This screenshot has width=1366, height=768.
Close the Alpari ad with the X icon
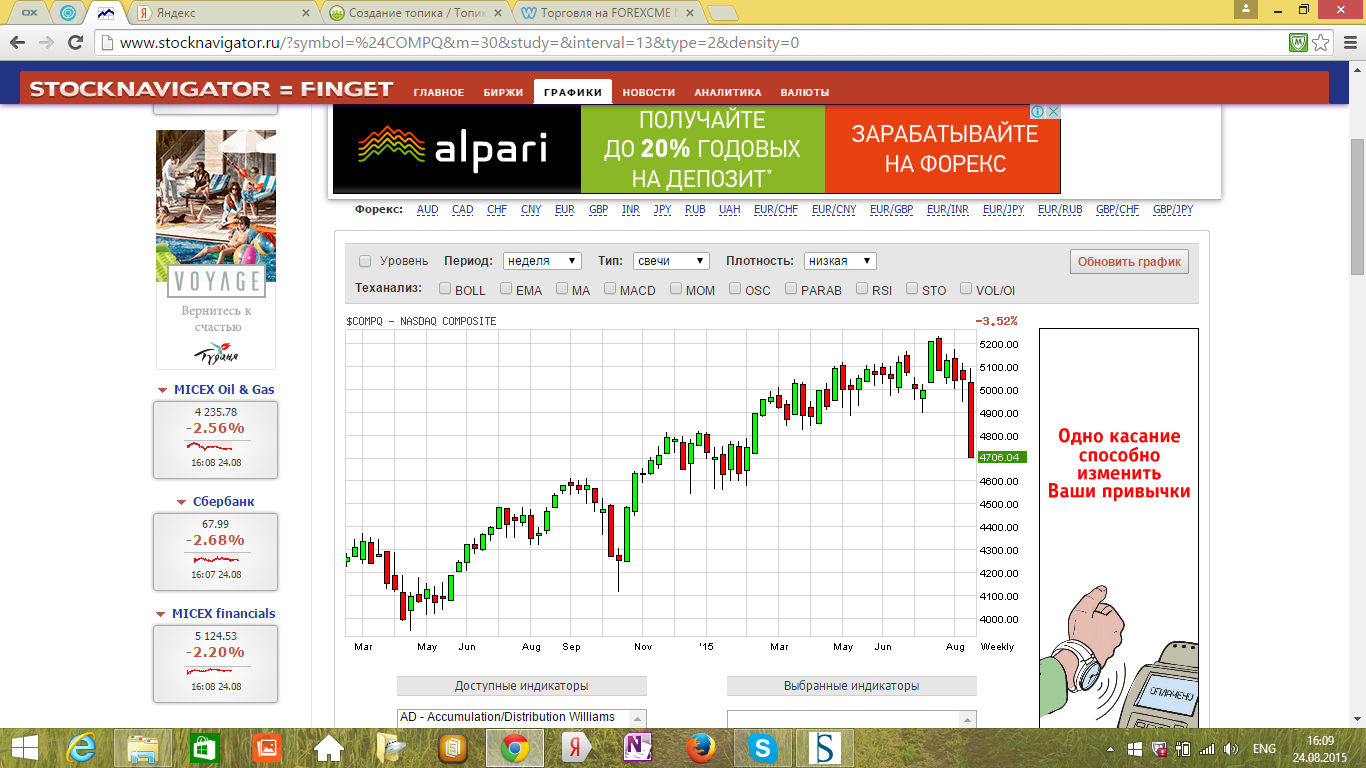pyautogui.click(x=1053, y=112)
